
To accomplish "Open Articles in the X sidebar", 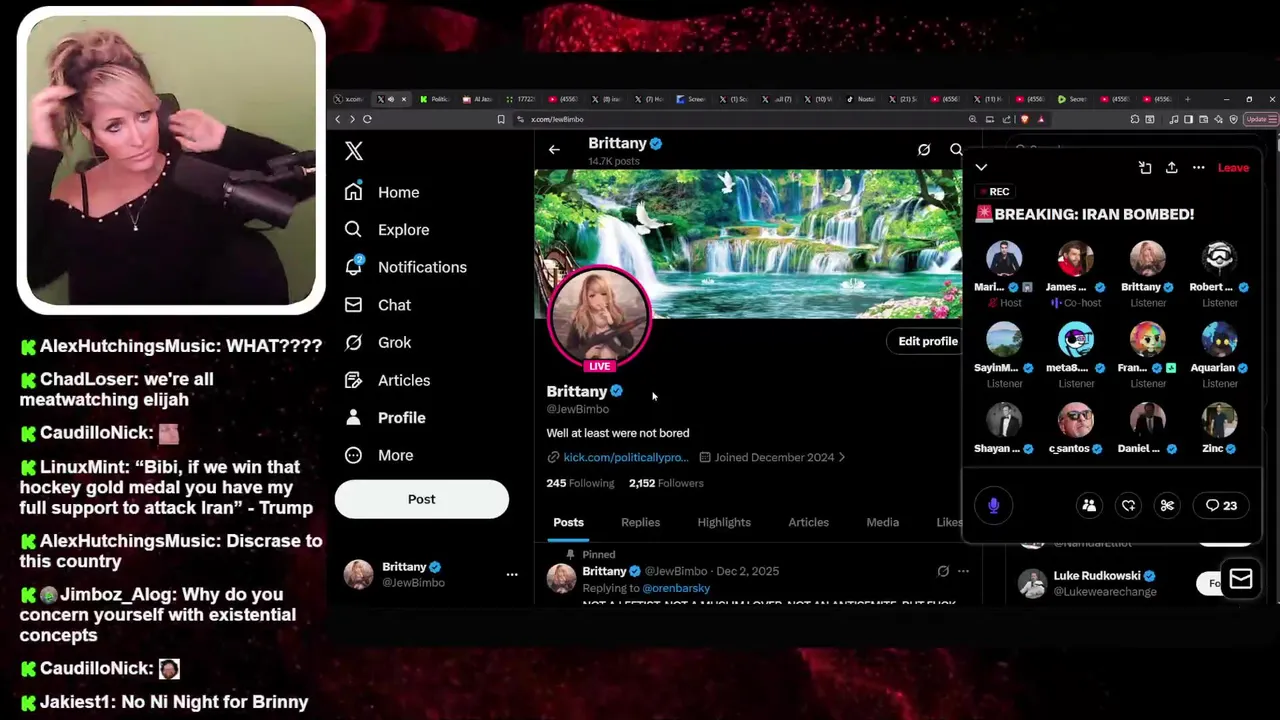I will click(x=387, y=380).
